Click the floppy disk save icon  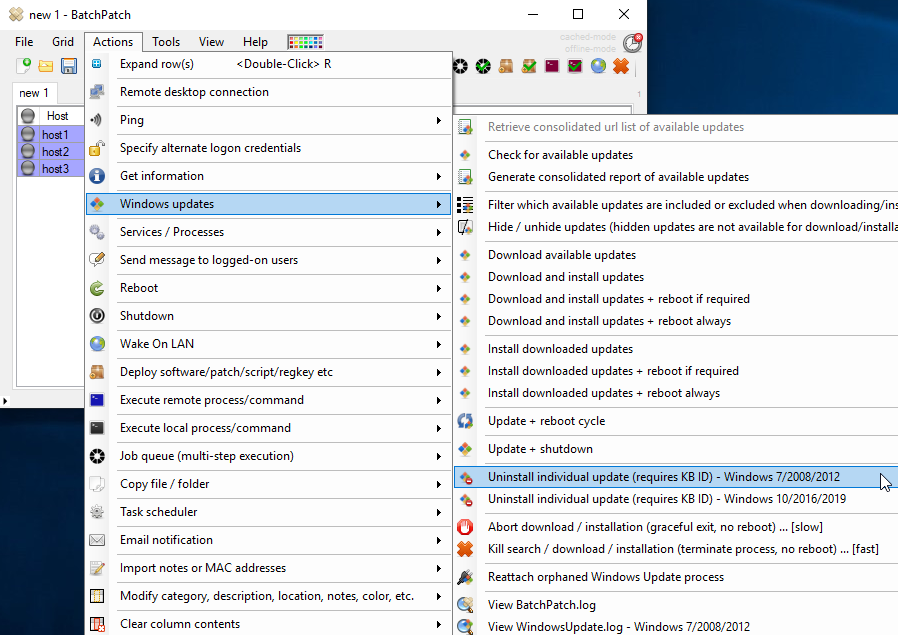[69, 66]
